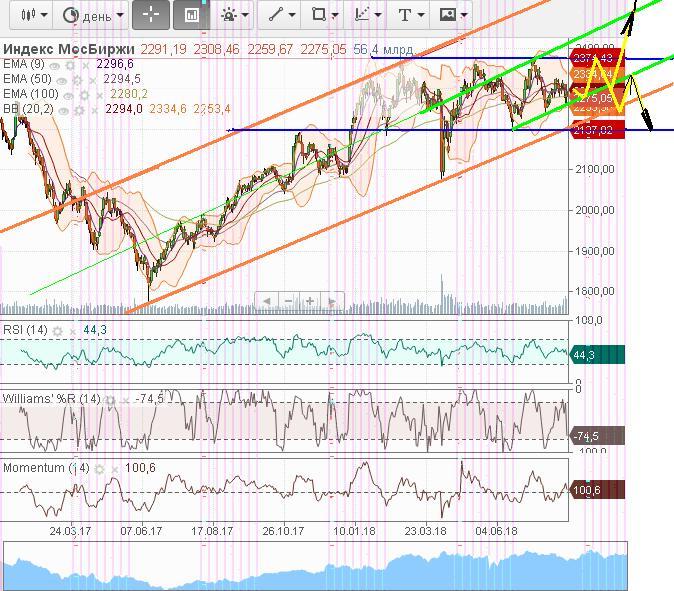Open the line drawing tools dropdown
This screenshot has height=591, width=674.
click(278, 15)
